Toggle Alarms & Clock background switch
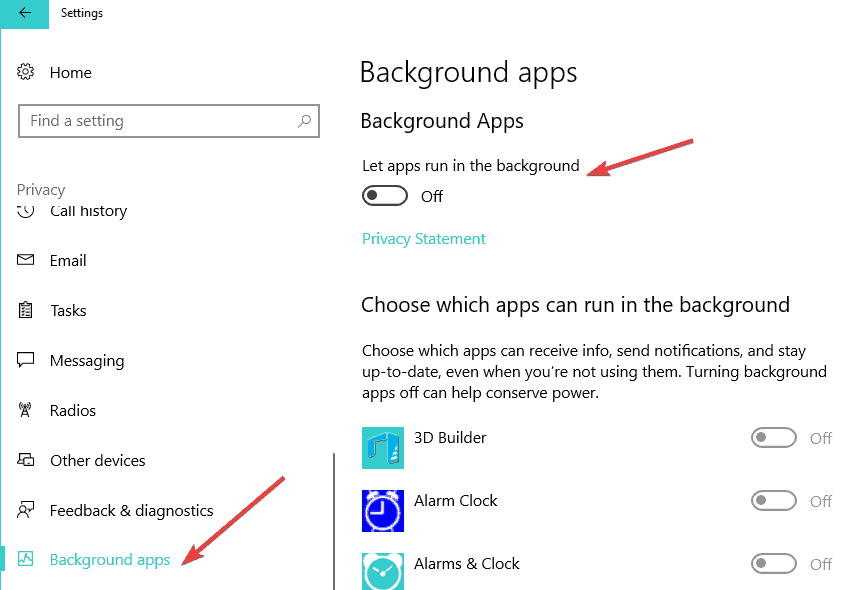The height and width of the screenshot is (590, 848). (774, 564)
